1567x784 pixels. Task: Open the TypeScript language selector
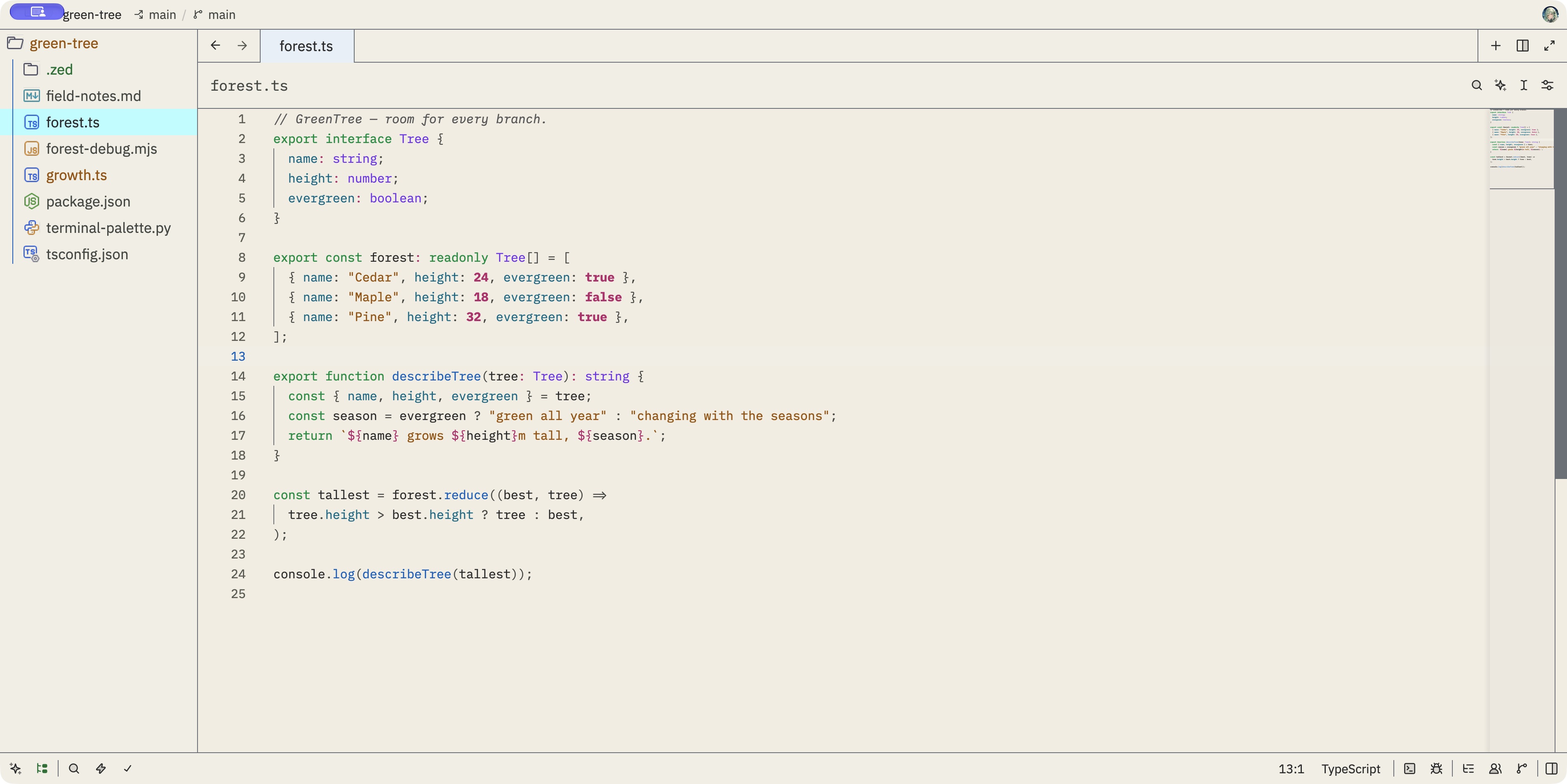(1351, 769)
